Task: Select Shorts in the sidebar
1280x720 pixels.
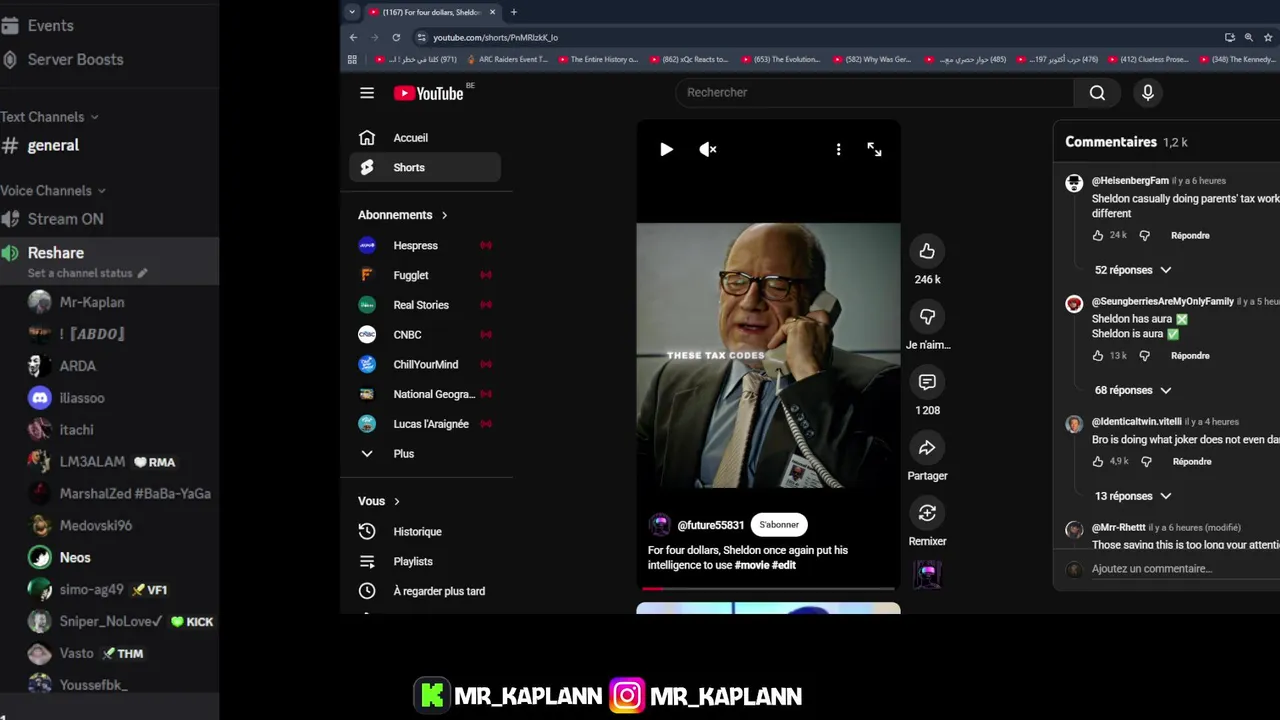Action: point(425,167)
